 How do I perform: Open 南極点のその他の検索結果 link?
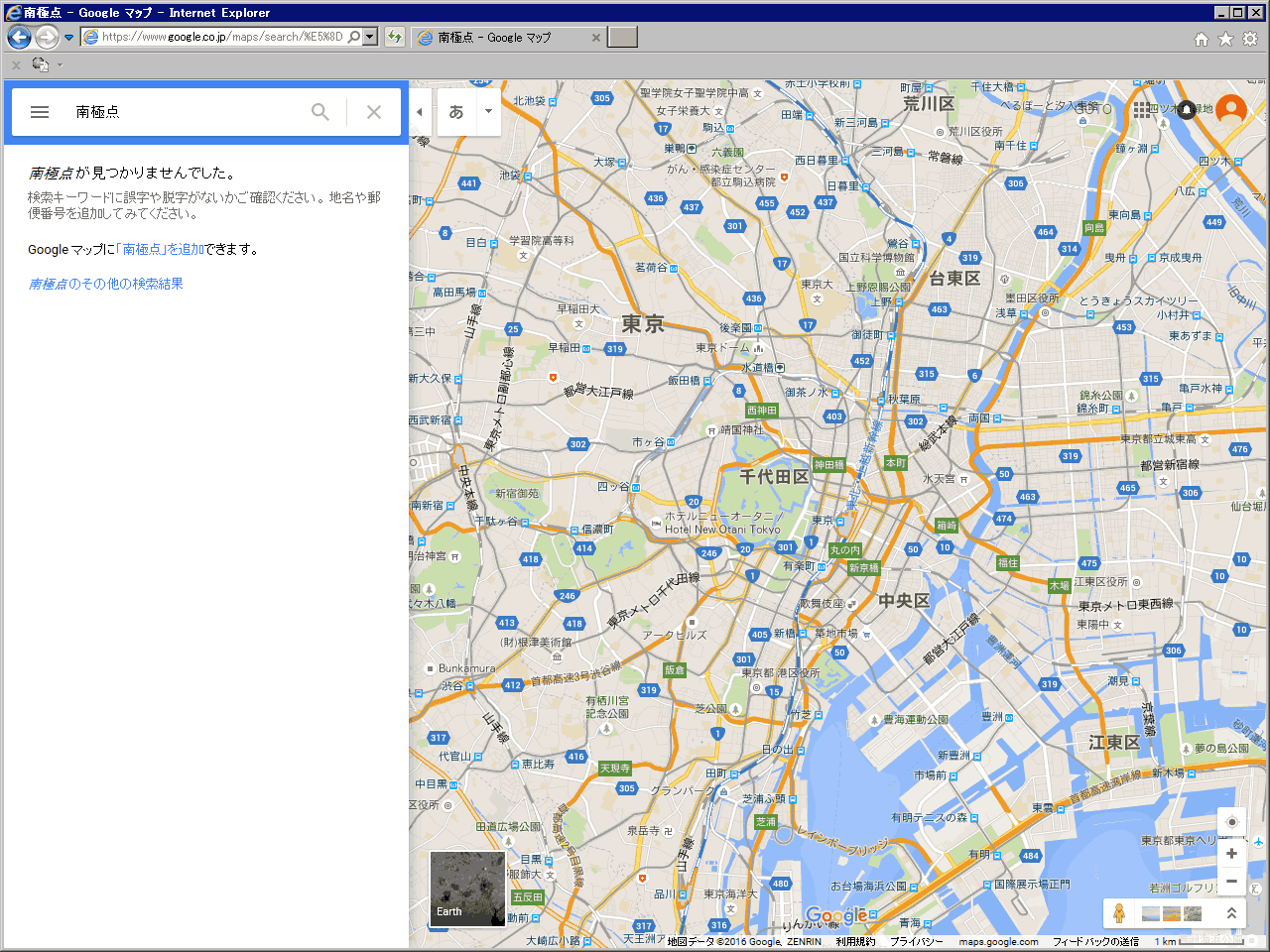click(x=105, y=284)
